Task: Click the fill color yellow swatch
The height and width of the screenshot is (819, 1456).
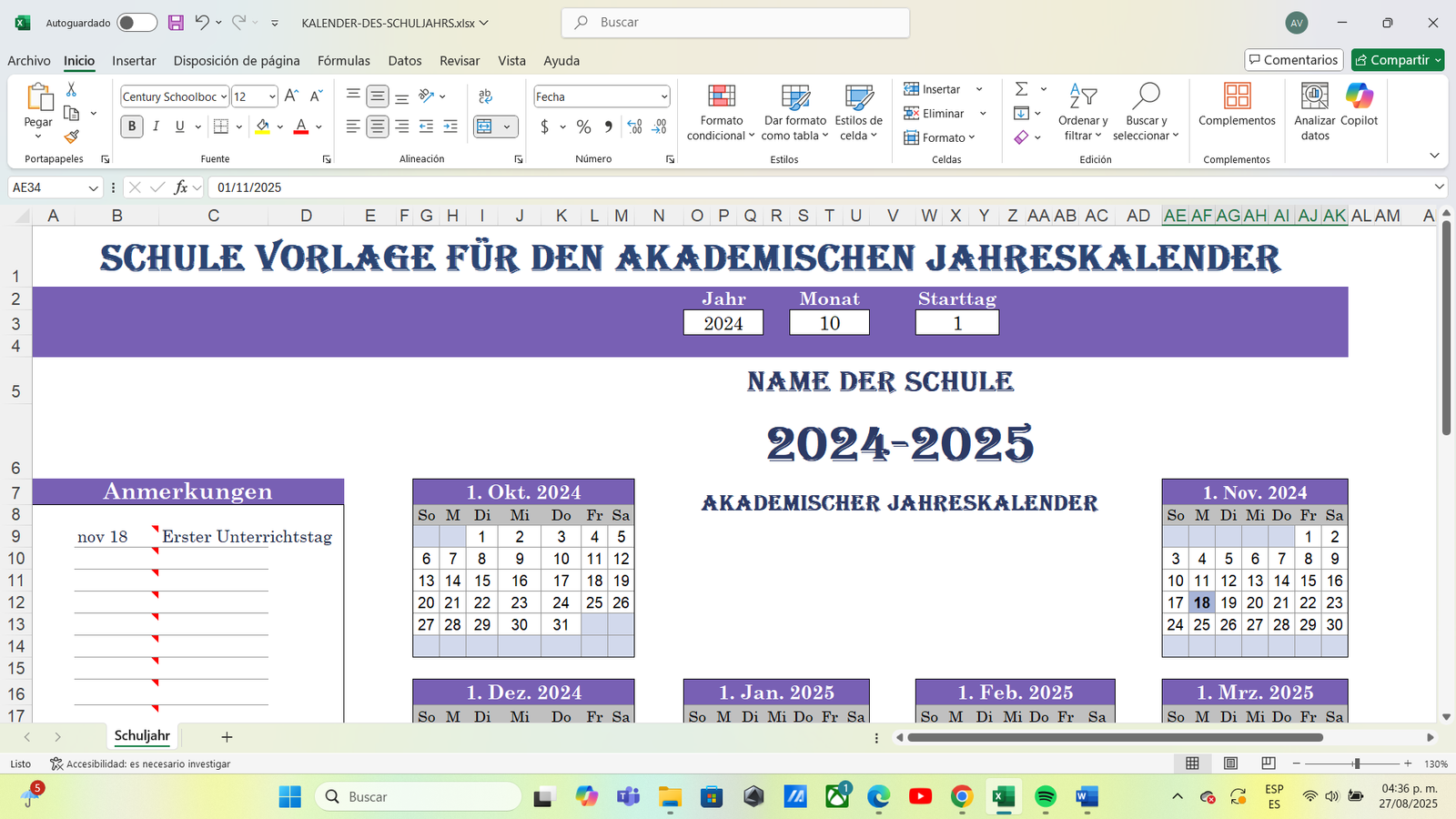Action: 263,126
